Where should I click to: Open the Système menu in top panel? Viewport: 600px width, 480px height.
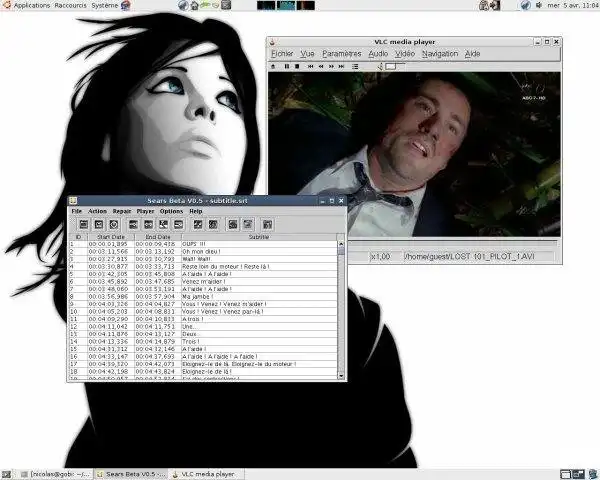pyautogui.click(x=105, y=5)
